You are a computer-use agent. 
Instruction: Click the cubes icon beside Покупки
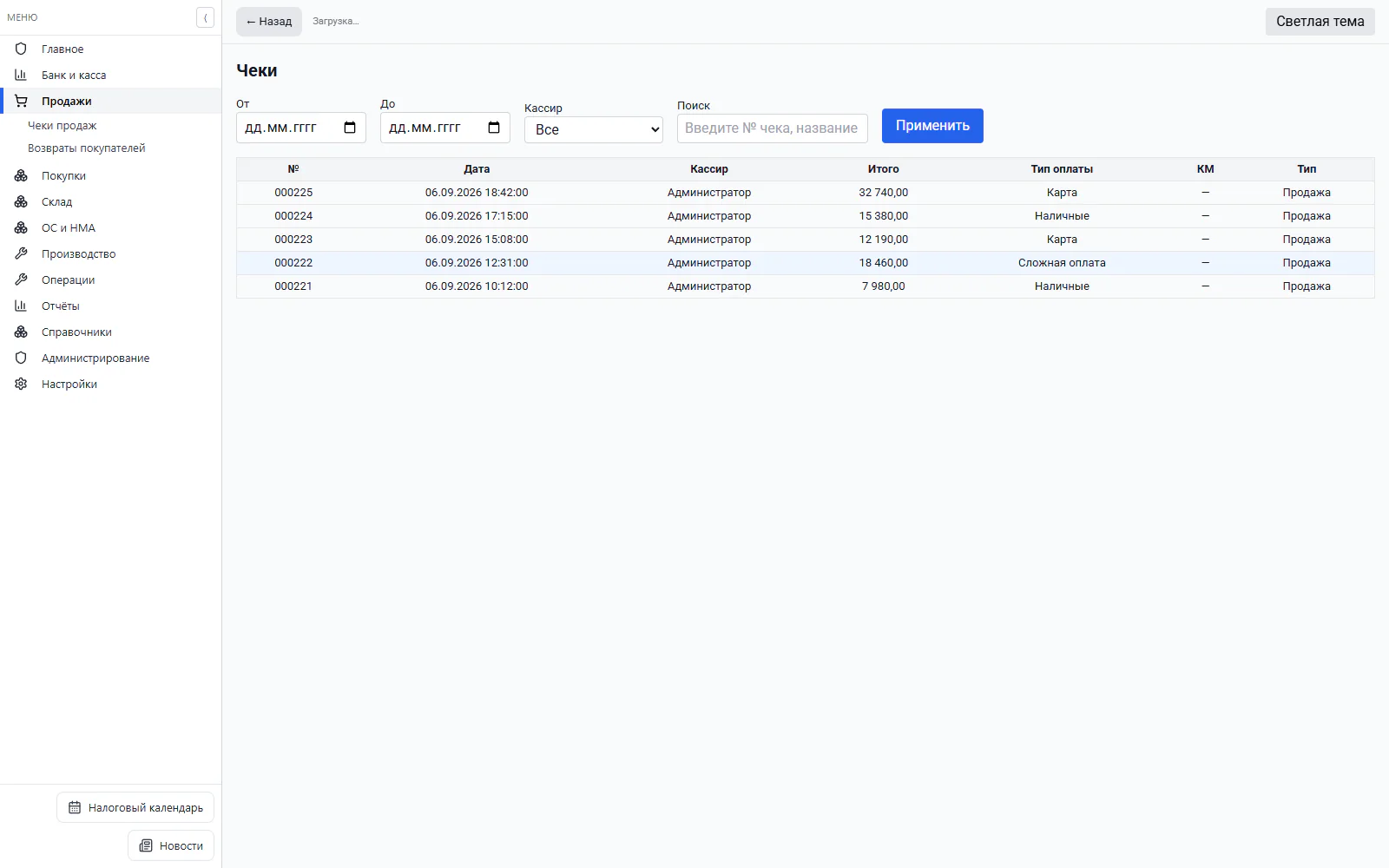[x=21, y=175]
